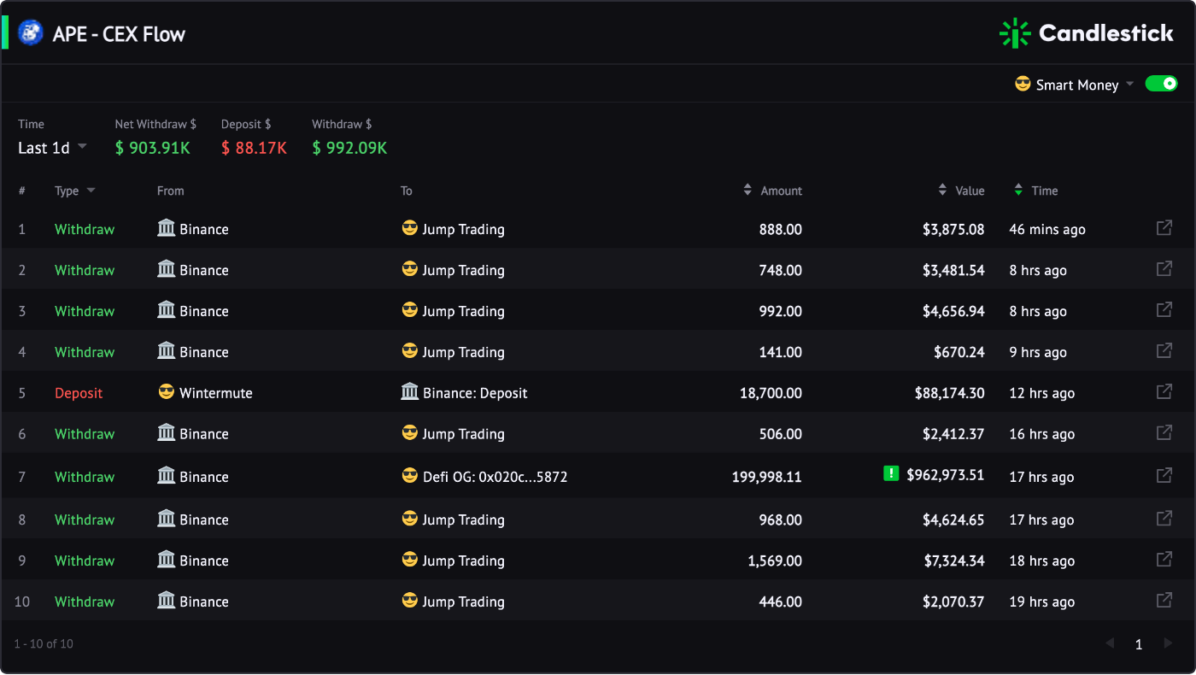This screenshot has width=1196, height=675.
Task: Expand the Smart Money filter dropdown
Action: pos(1075,85)
